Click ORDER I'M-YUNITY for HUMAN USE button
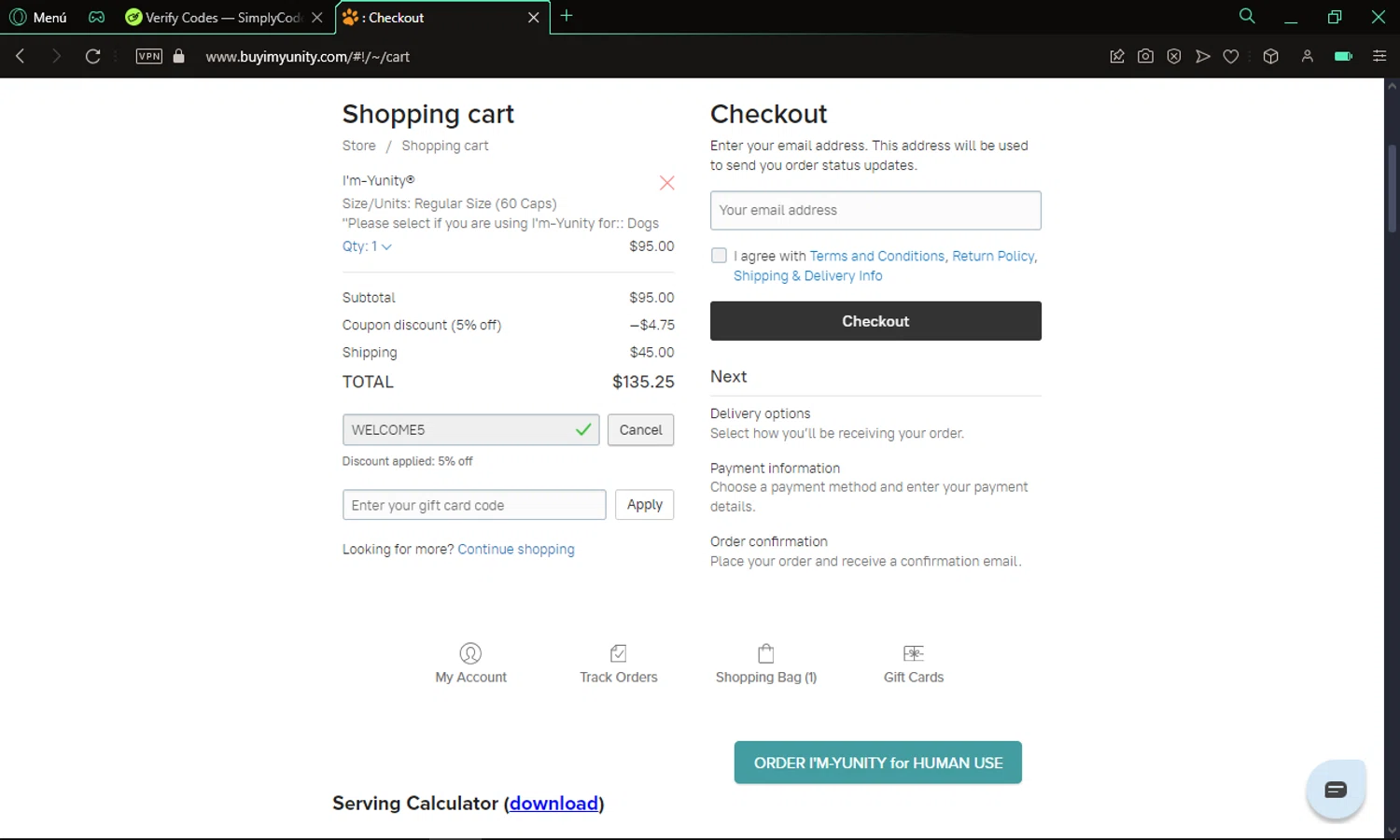This screenshot has width=1400, height=840. (877, 763)
